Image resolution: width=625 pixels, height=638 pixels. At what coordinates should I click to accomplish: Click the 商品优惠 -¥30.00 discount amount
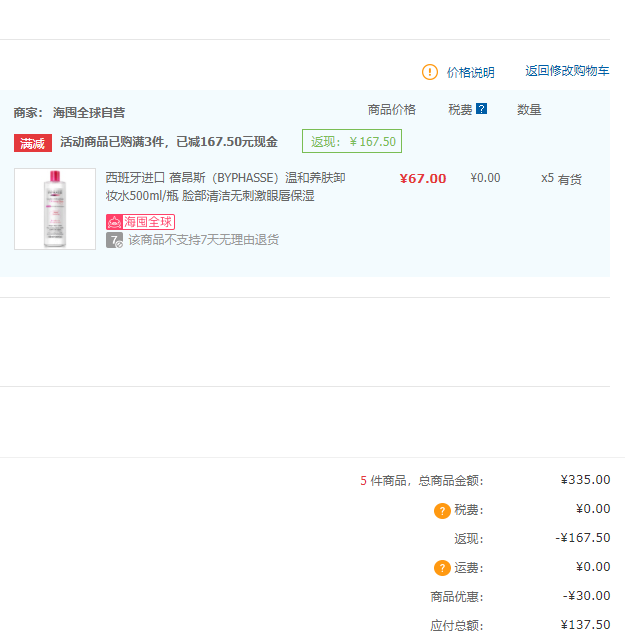586,596
